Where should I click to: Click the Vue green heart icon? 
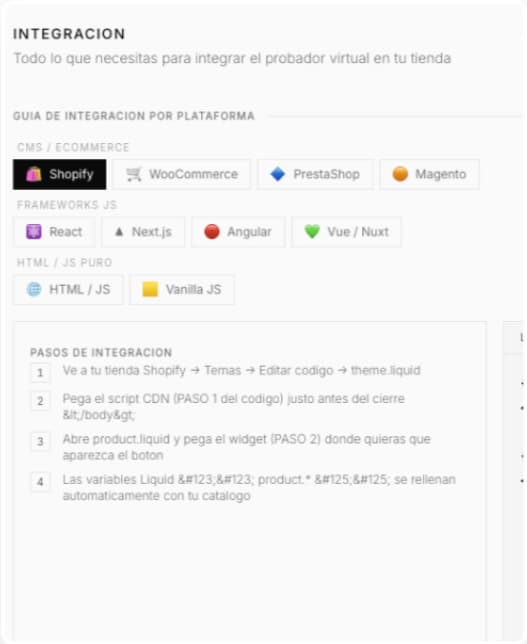pyautogui.click(x=312, y=232)
